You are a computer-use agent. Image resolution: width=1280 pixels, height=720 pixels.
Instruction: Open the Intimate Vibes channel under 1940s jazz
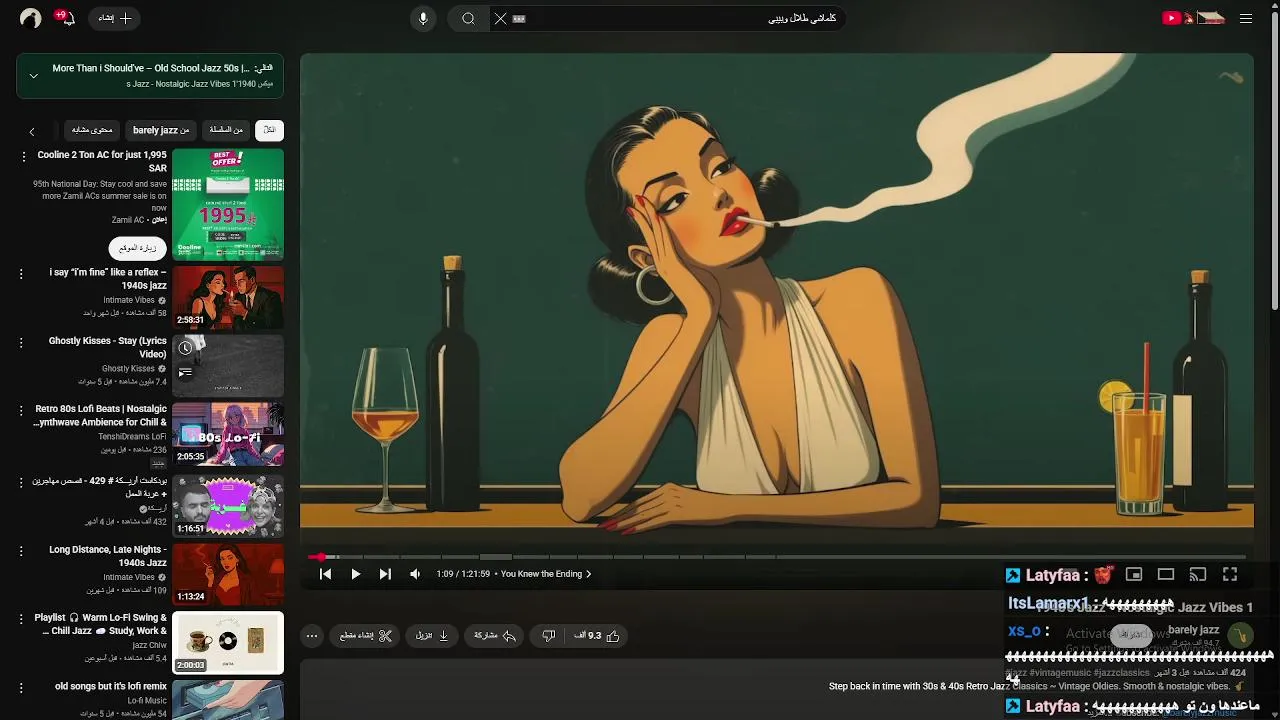click(x=130, y=300)
